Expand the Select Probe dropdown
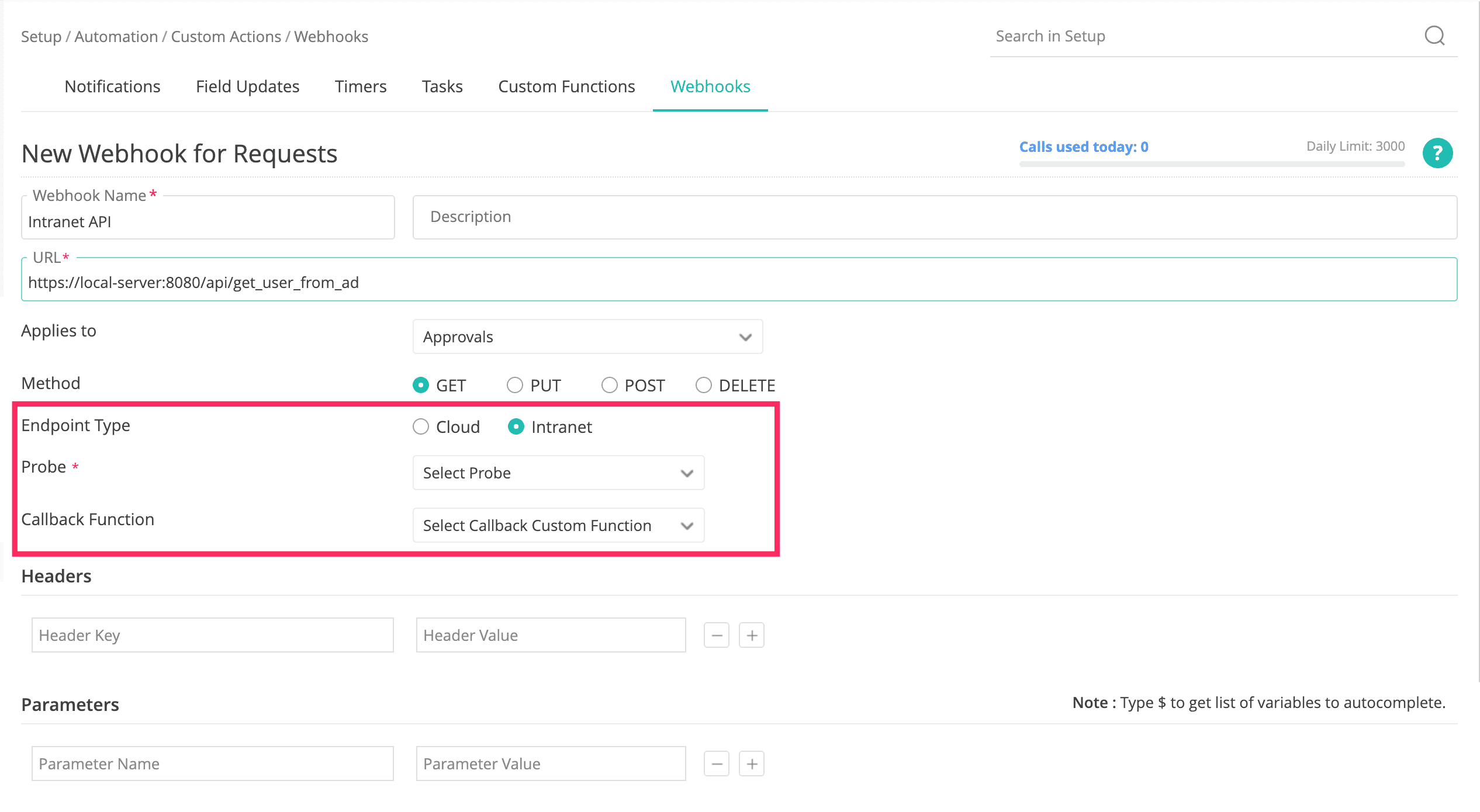 coord(558,473)
